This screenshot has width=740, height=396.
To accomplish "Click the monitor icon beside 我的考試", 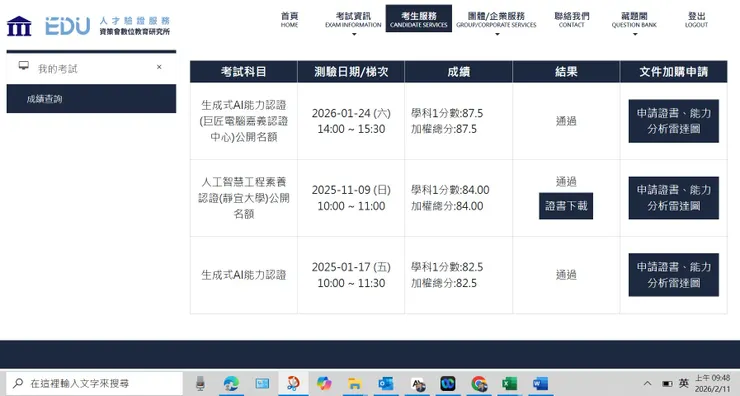I will coord(24,66).
